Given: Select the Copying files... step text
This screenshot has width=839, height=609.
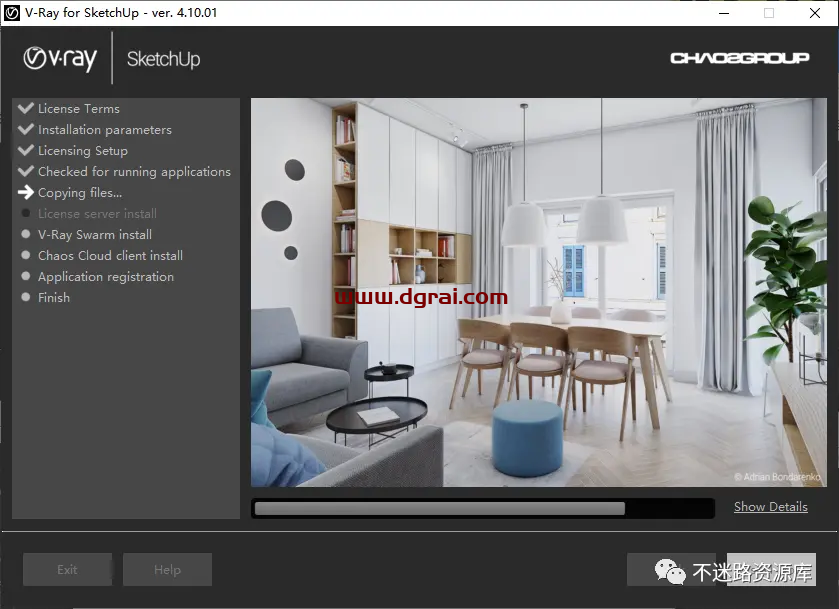Looking at the screenshot, I should coord(80,193).
